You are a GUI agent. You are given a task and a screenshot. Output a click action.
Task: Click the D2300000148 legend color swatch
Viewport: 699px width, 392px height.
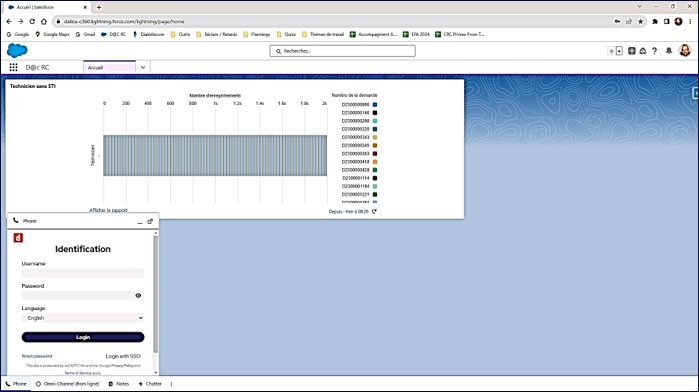point(375,113)
